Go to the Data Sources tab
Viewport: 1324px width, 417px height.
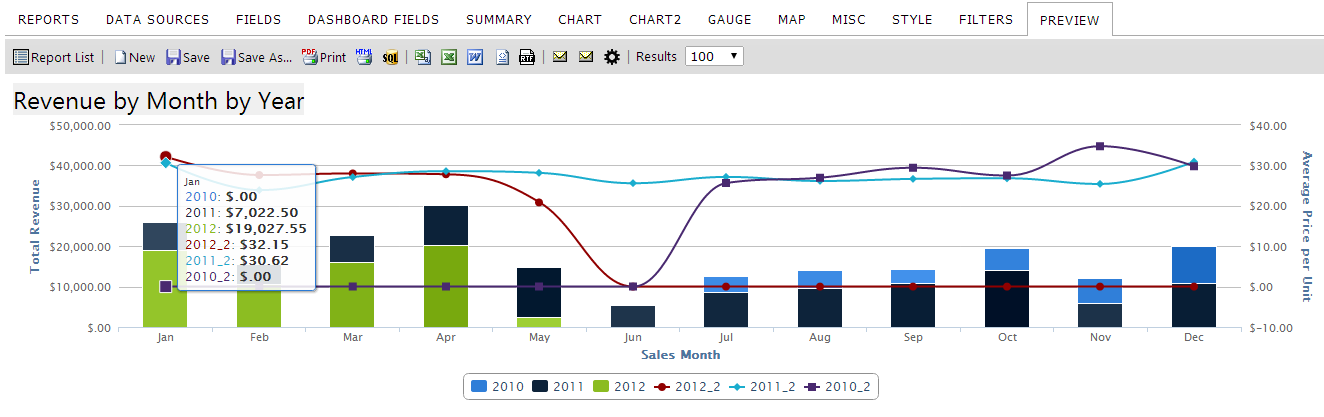pos(157,19)
